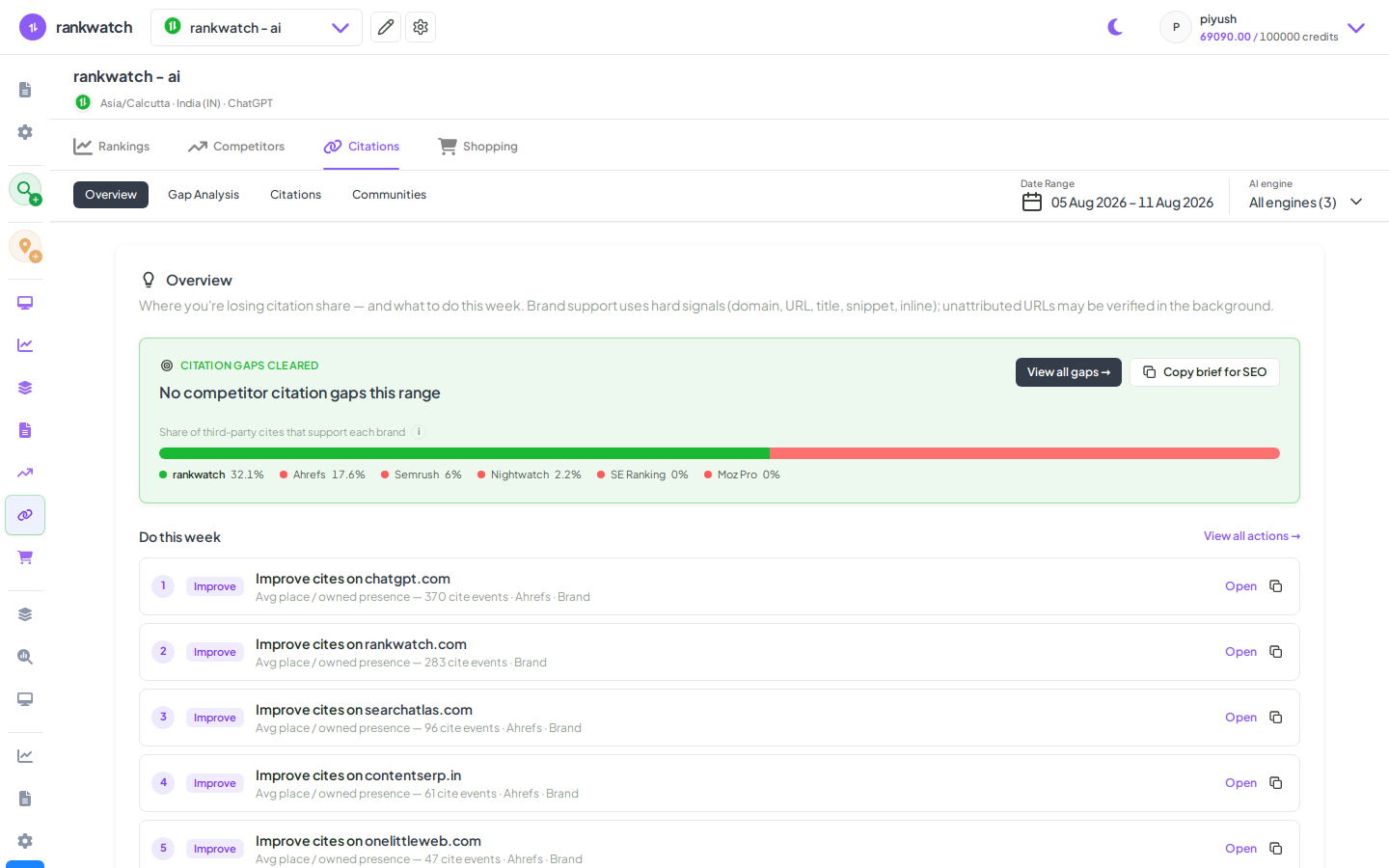Copy the searchatlas.com action icon
This screenshot has width=1389, height=868.
point(1276,718)
